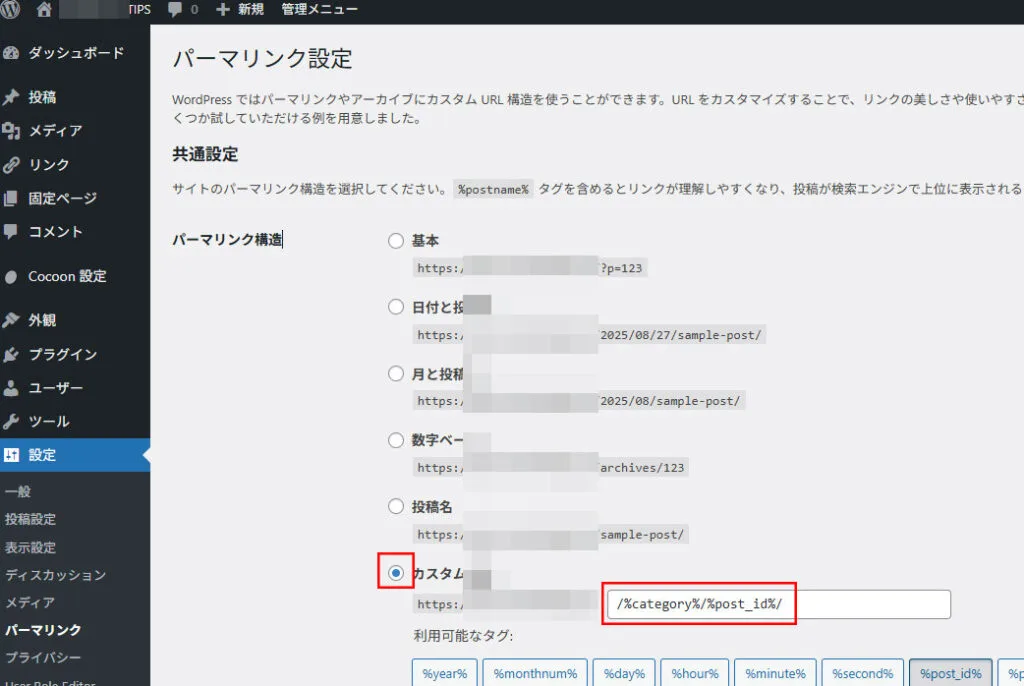This screenshot has width=1024, height=686.
Task: Select the 基本 permalink radio button
Action: pyautogui.click(x=396, y=241)
